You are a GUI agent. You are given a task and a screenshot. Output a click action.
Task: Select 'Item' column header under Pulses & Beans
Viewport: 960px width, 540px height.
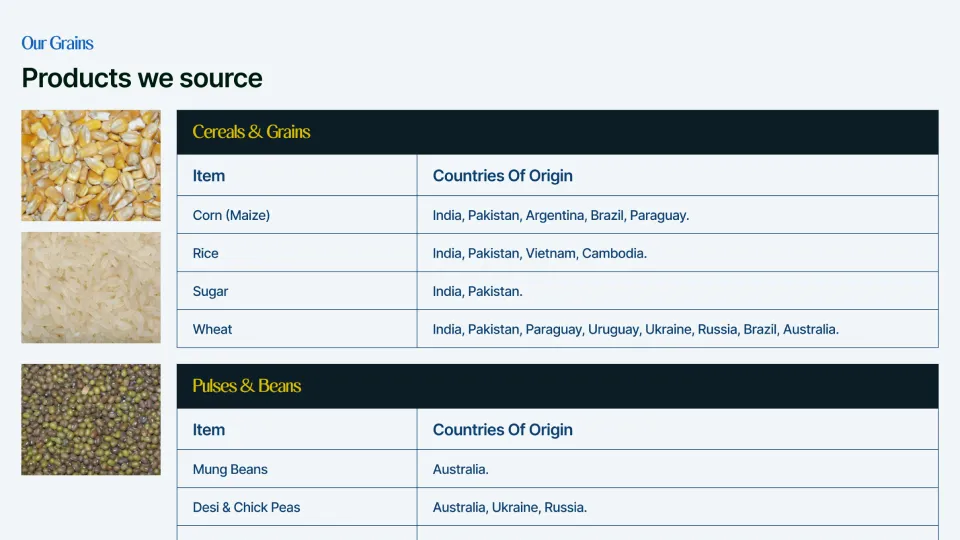[x=209, y=430]
